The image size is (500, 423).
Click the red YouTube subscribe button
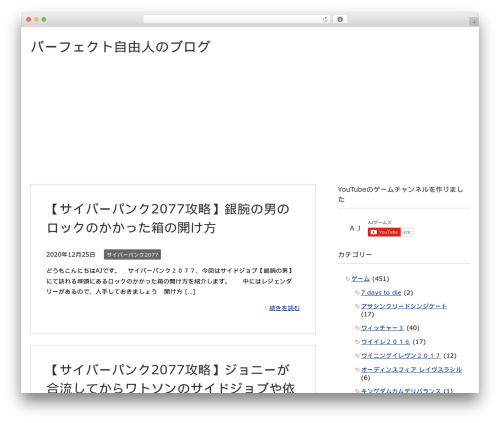pyautogui.click(x=384, y=232)
